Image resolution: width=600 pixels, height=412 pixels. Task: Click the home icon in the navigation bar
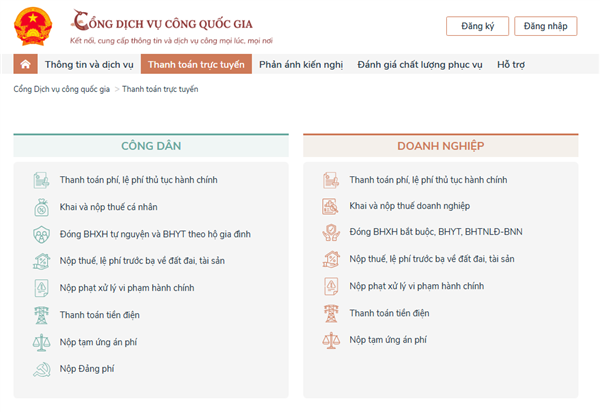[25, 64]
